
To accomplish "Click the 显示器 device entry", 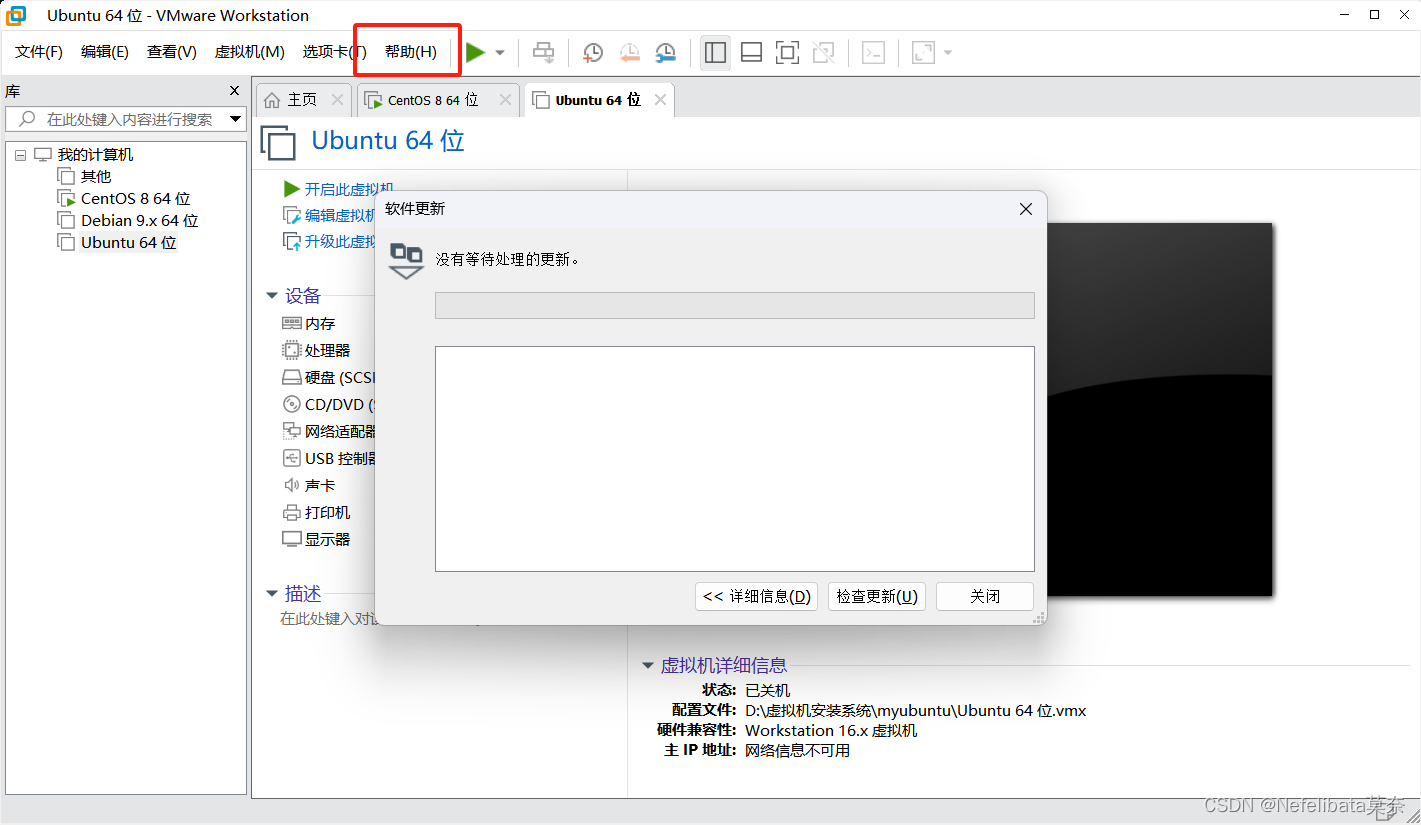I will click(x=316, y=540).
